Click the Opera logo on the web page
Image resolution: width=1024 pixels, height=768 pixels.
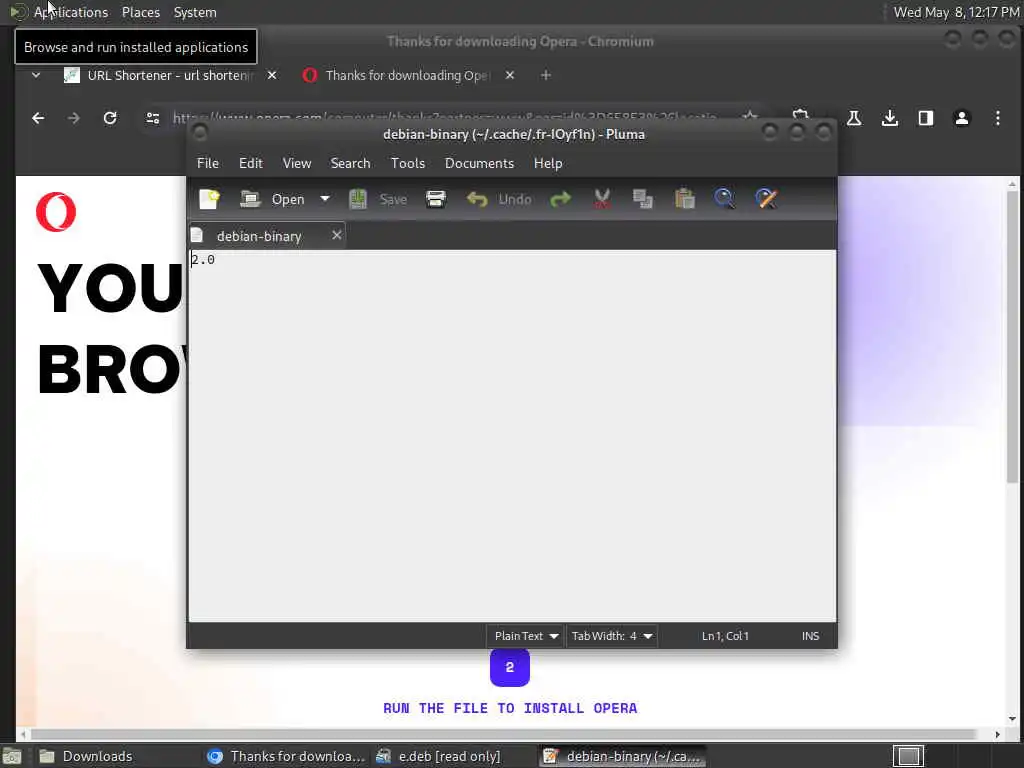[56, 212]
